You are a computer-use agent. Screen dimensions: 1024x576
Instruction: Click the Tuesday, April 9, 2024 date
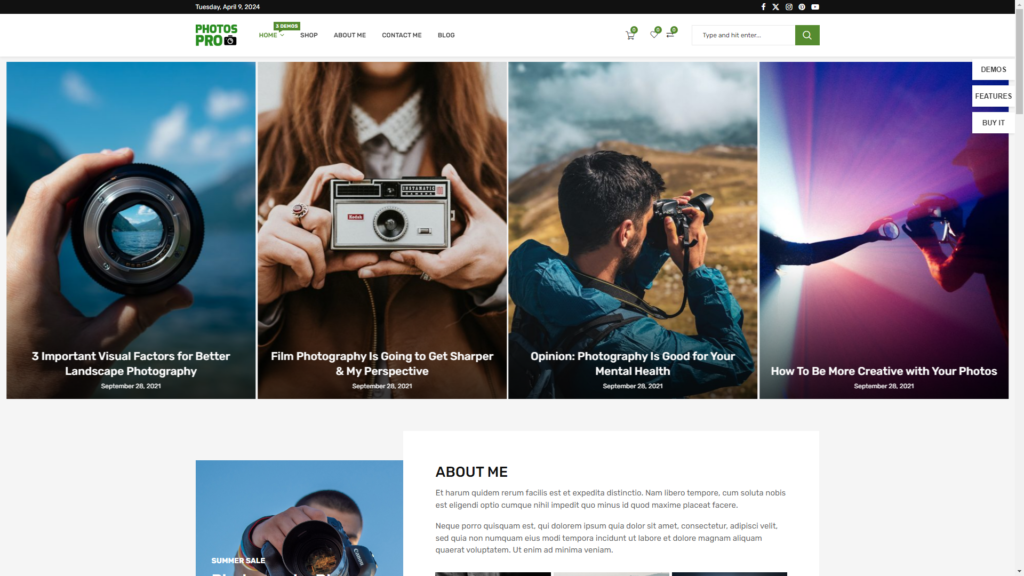227,7
